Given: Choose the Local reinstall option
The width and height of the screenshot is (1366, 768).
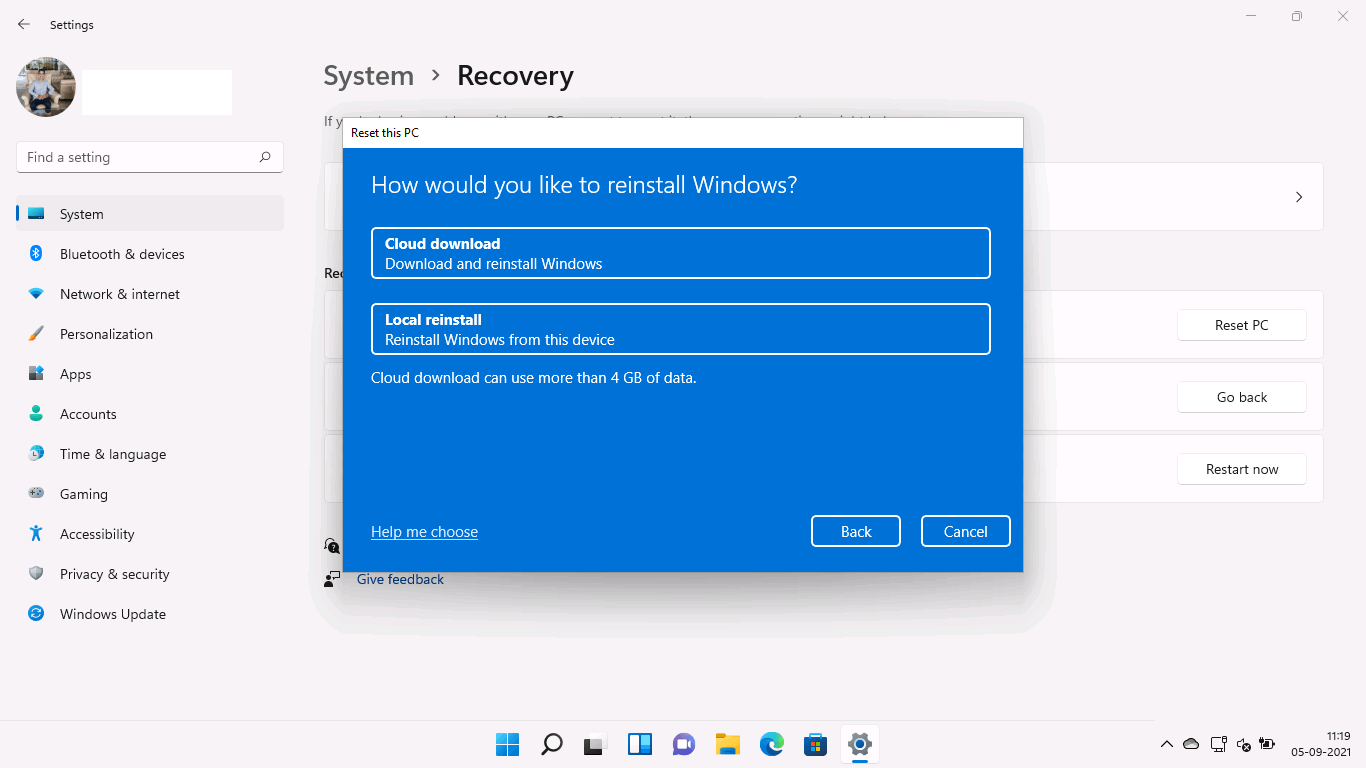Looking at the screenshot, I should [x=680, y=329].
